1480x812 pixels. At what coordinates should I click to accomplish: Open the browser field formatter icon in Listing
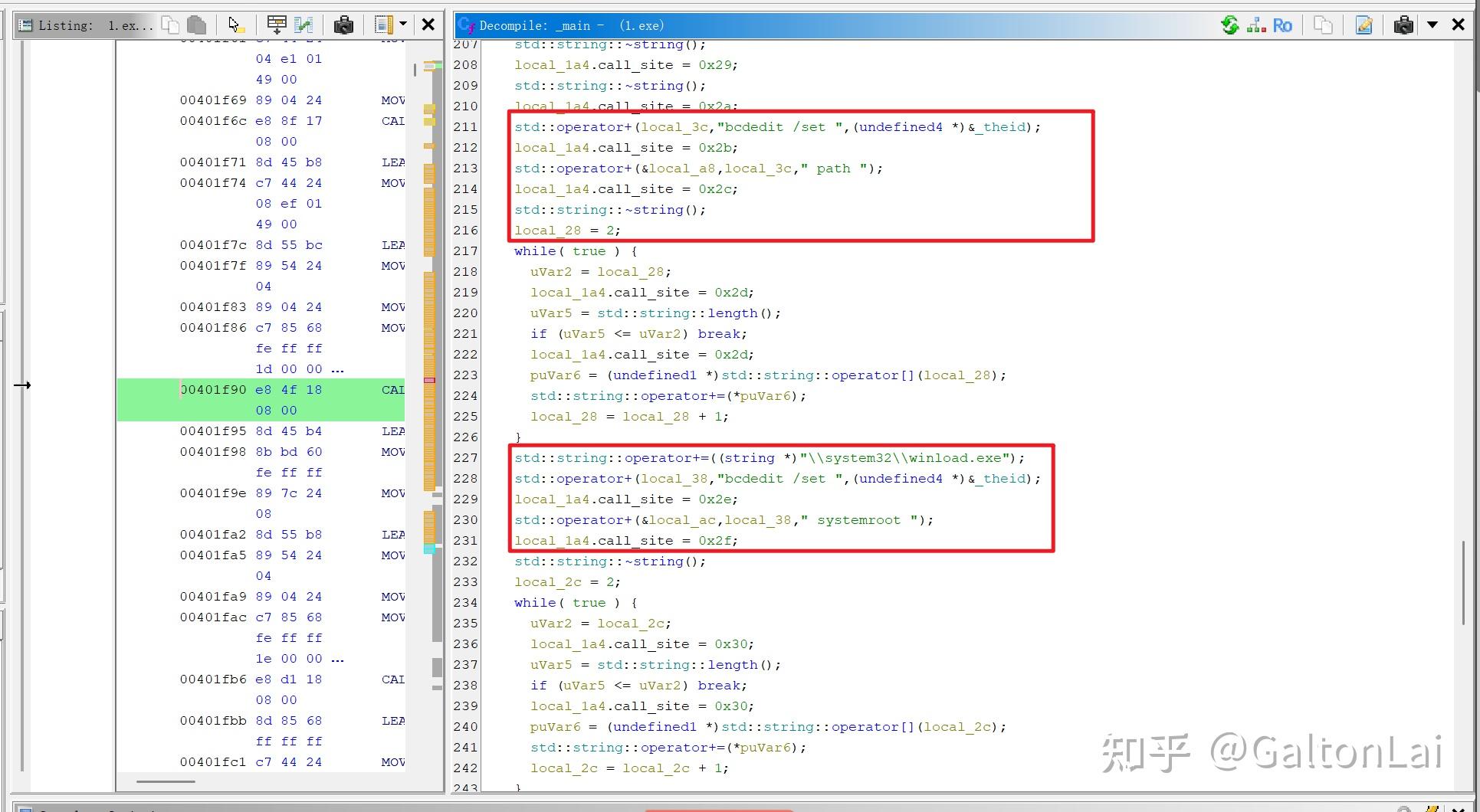click(x=277, y=25)
